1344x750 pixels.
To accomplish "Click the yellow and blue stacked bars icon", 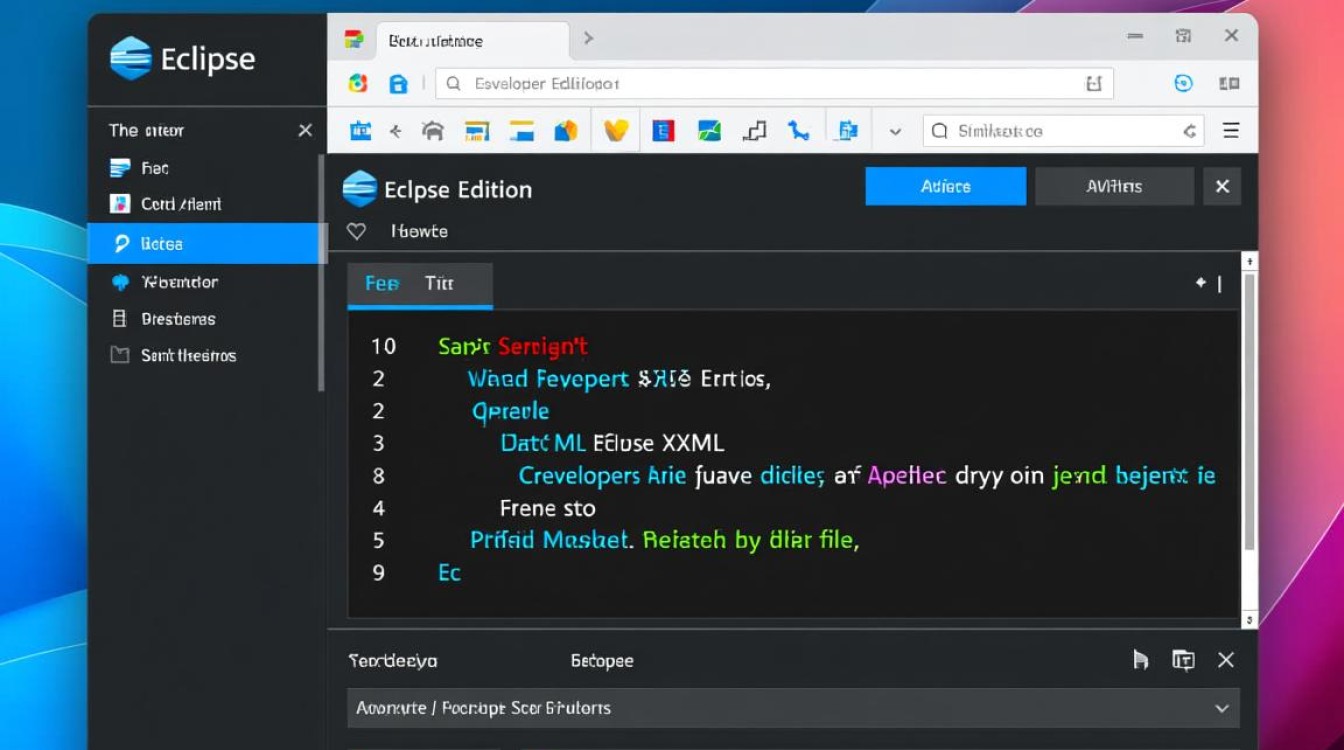I will pyautogui.click(x=521, y=131).
